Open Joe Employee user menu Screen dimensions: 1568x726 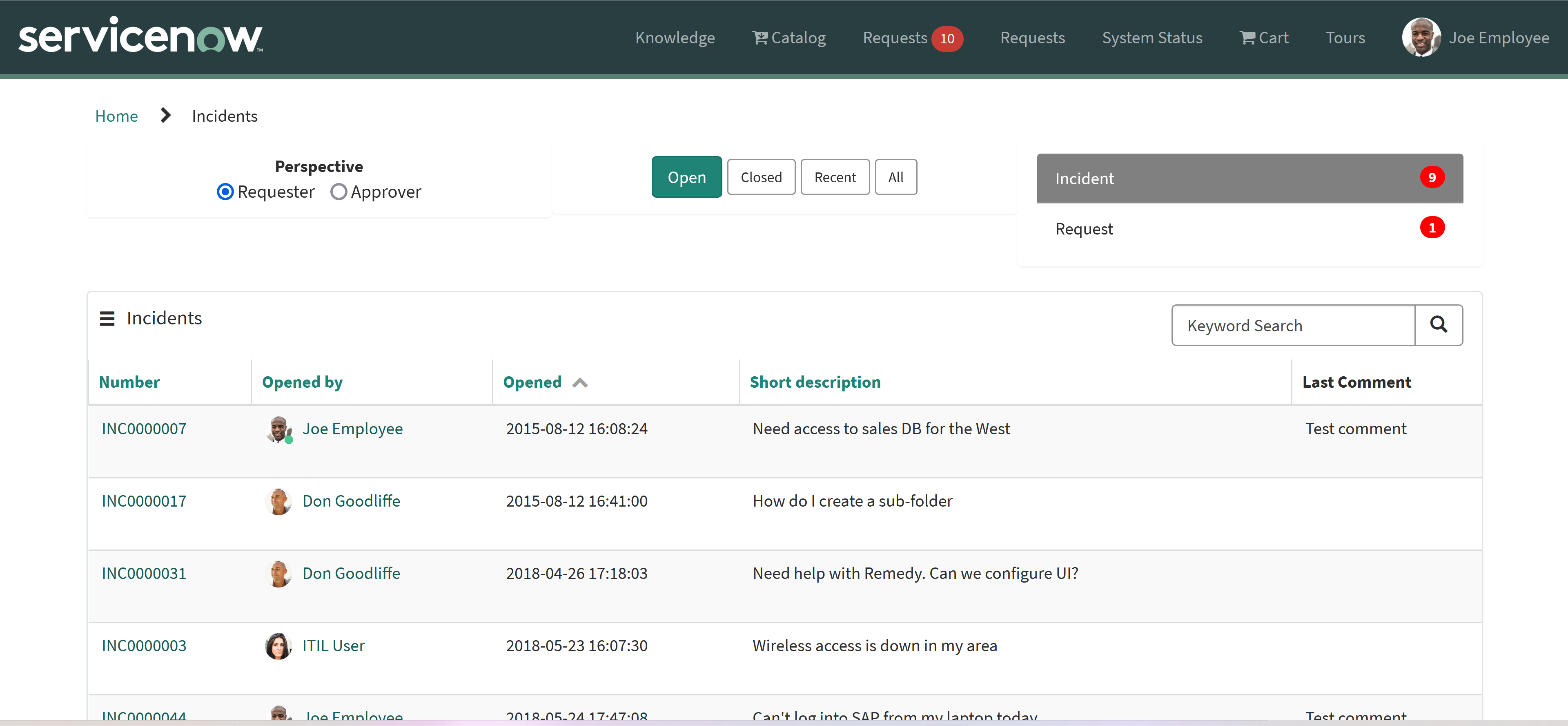coord(1498,38)
